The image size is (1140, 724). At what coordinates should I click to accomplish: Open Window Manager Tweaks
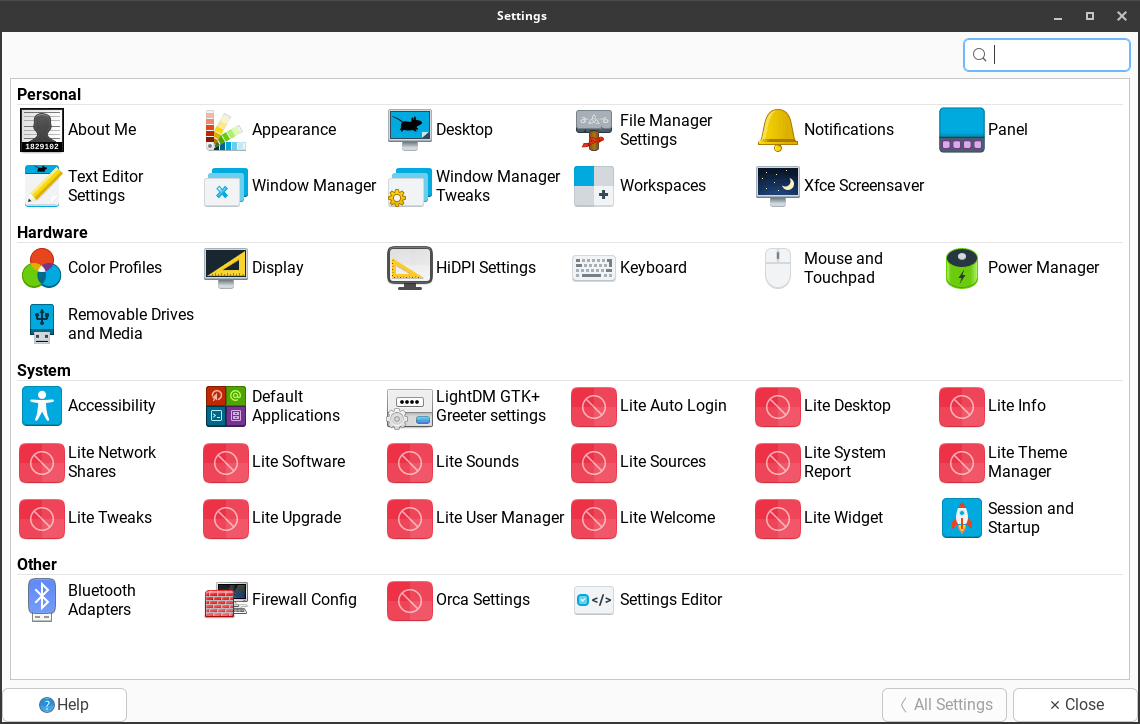[x=409, y=186]
